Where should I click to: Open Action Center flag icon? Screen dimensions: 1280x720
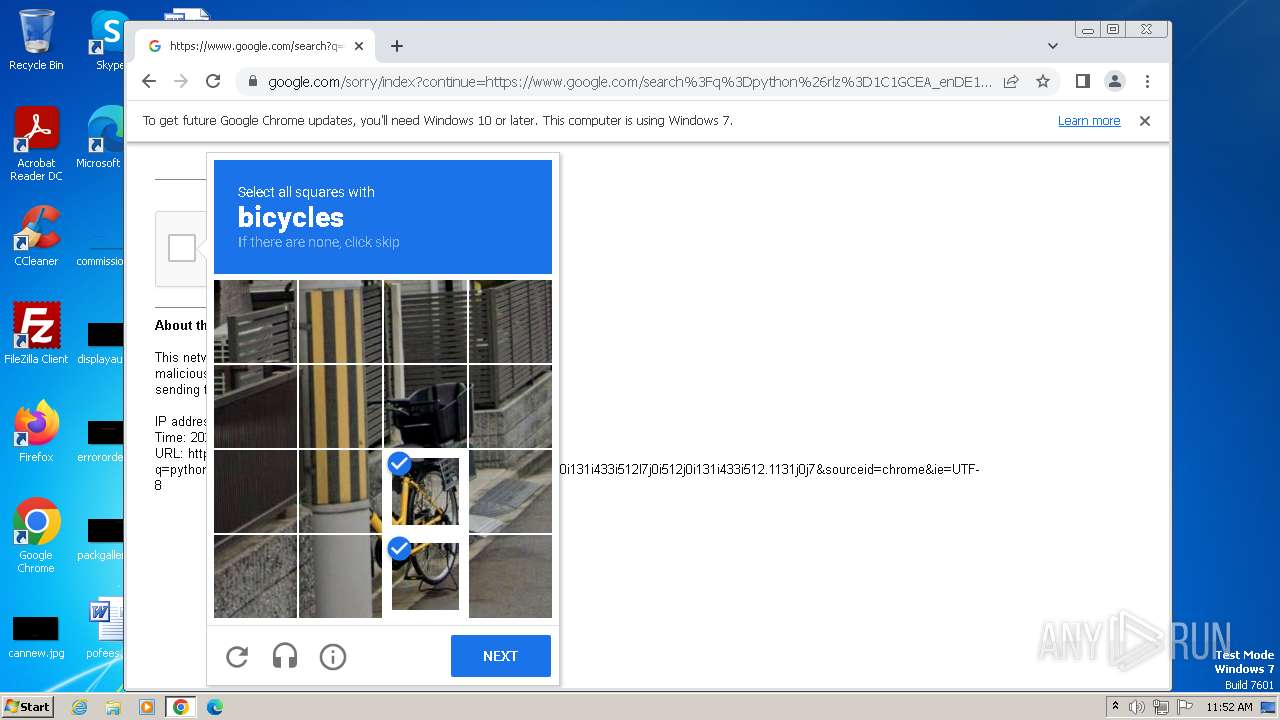[x=1183, y=707]
